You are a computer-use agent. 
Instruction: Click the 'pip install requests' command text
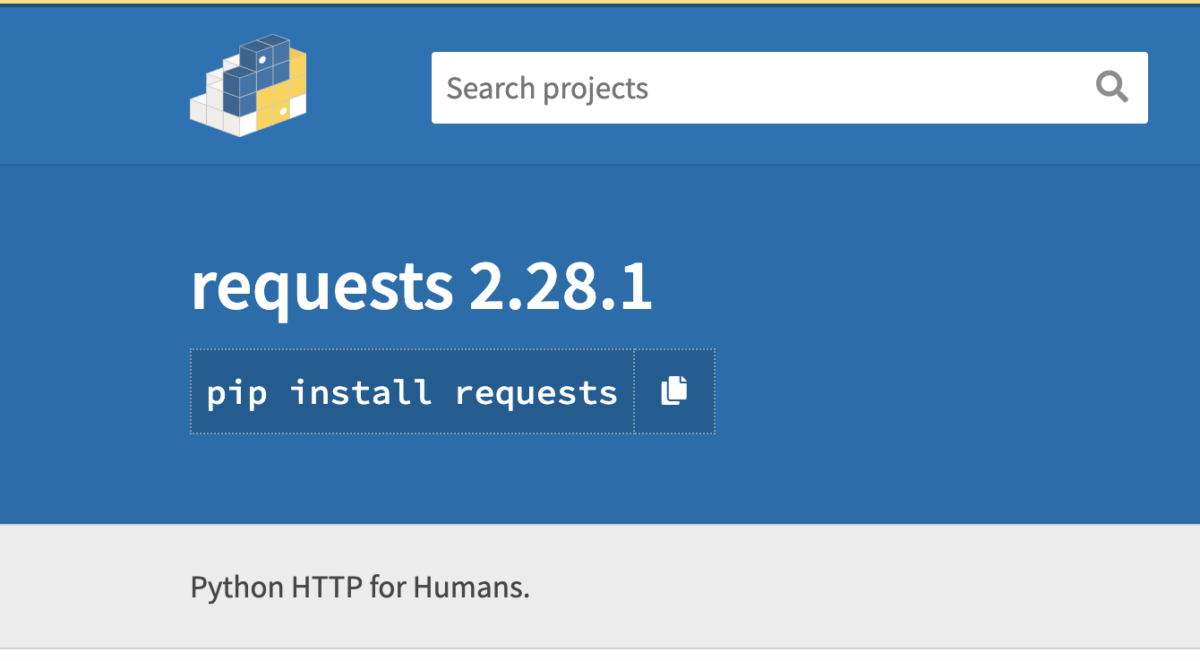(x=410, y=392)
